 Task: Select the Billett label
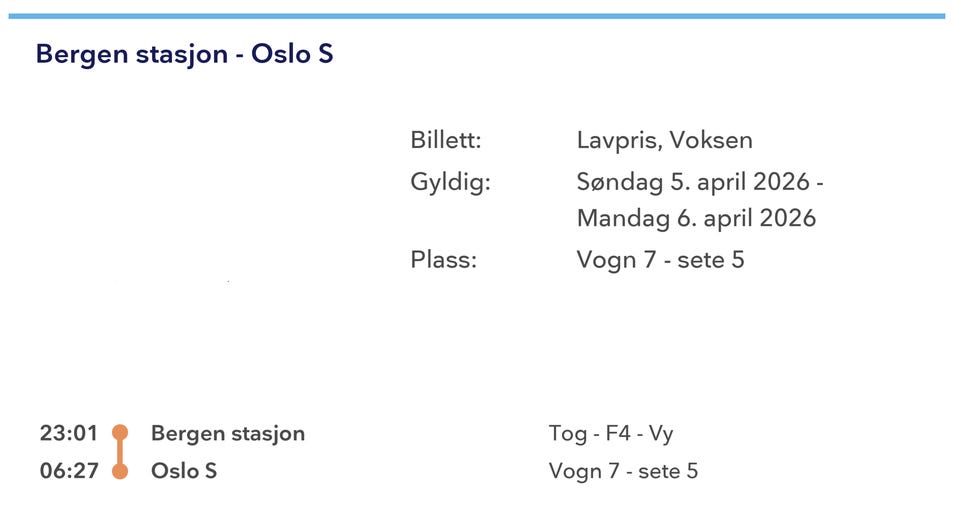[446, 140]
